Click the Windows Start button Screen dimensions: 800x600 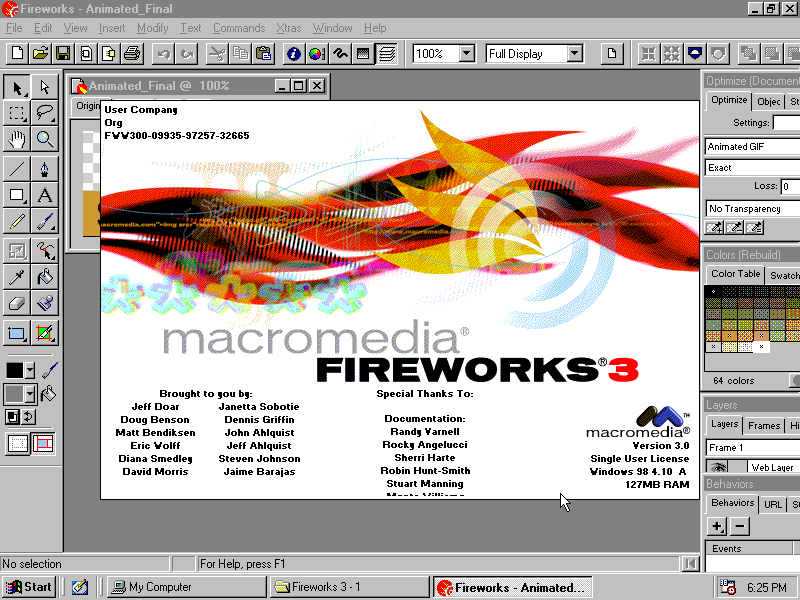coord(29,587)
